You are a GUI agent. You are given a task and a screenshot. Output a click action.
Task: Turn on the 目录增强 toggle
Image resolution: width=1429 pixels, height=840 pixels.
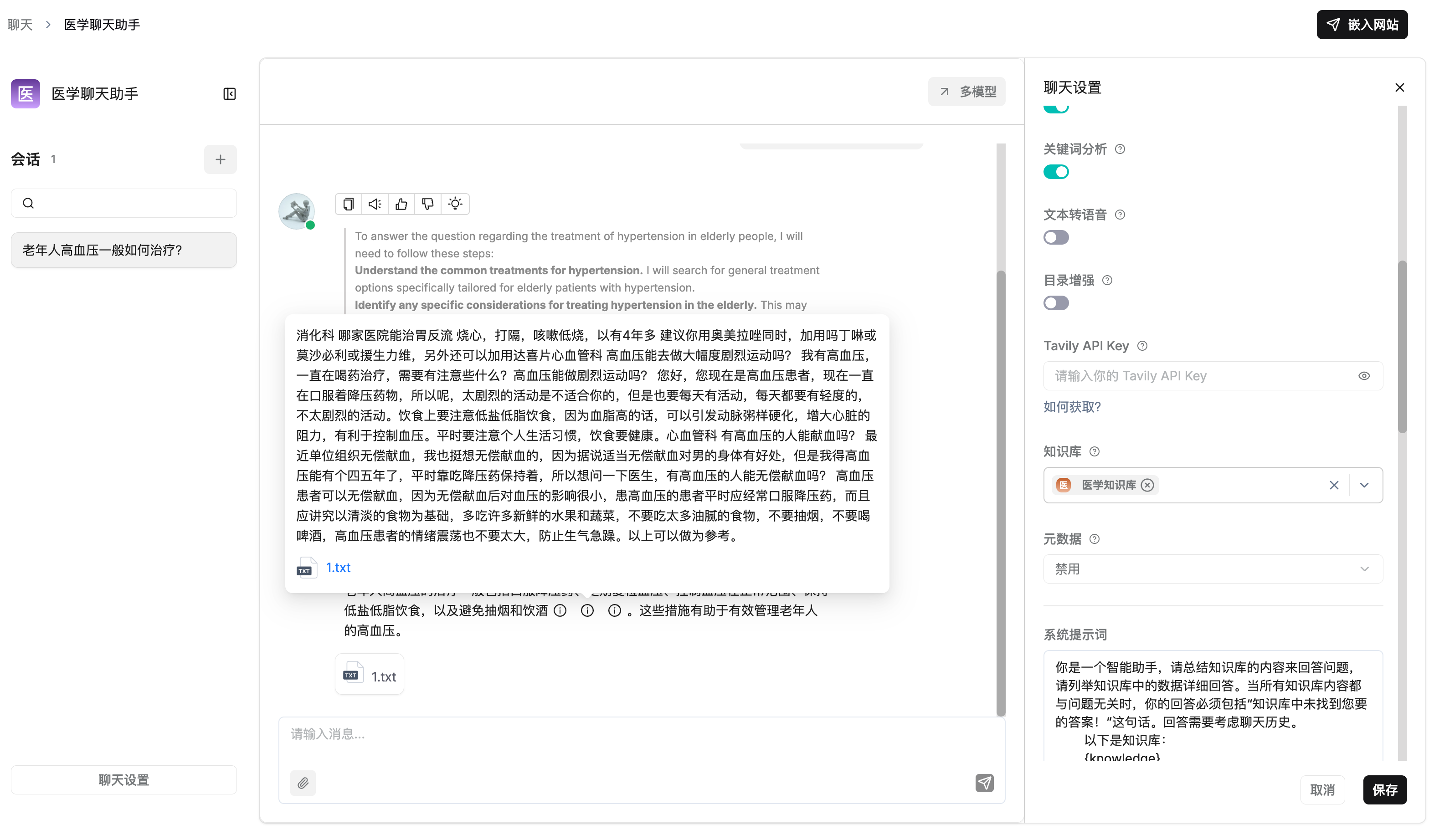click(x=1056, y=302)
